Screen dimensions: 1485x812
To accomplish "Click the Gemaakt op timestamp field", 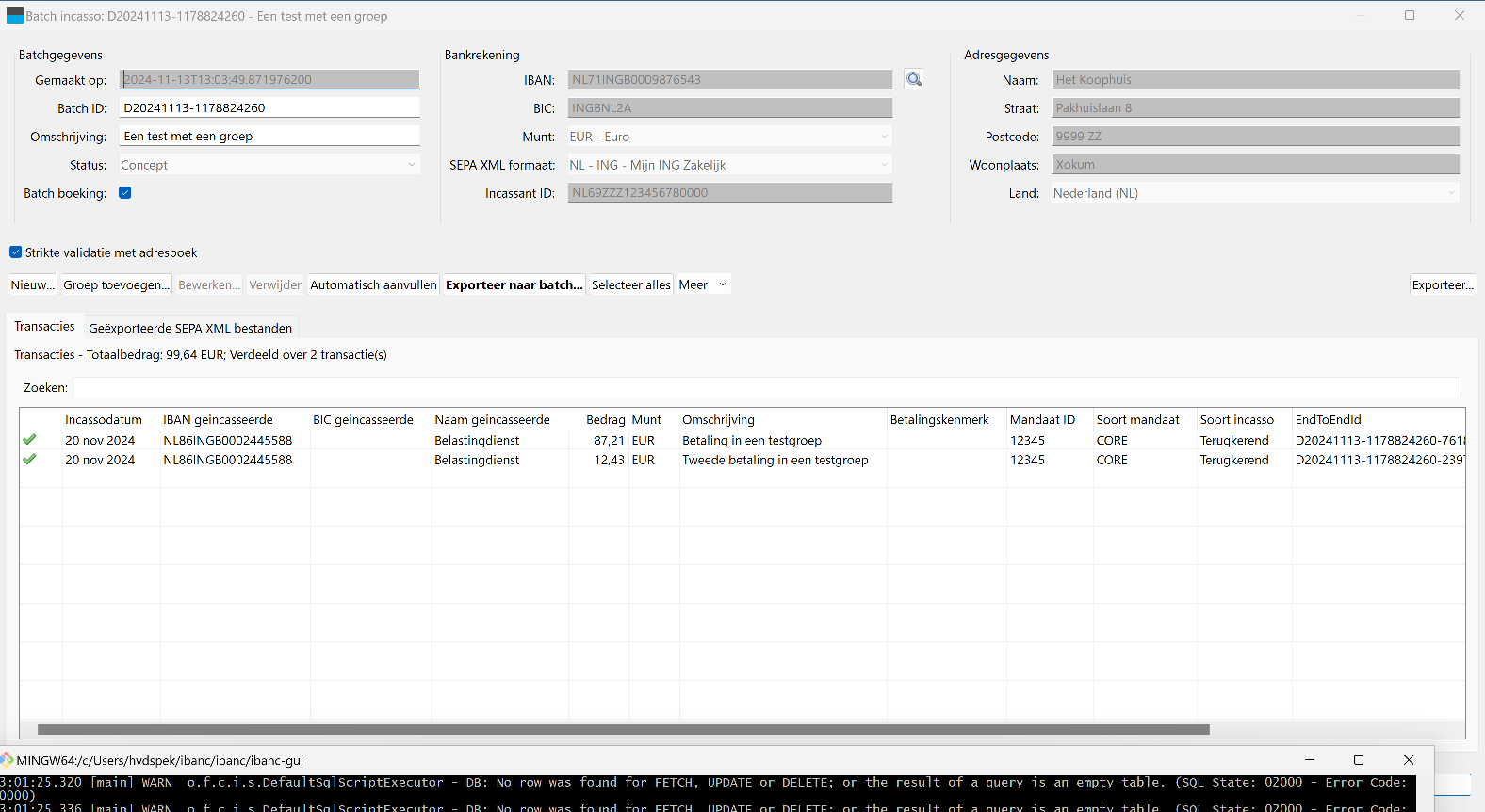I will click(x=269, y=80).
